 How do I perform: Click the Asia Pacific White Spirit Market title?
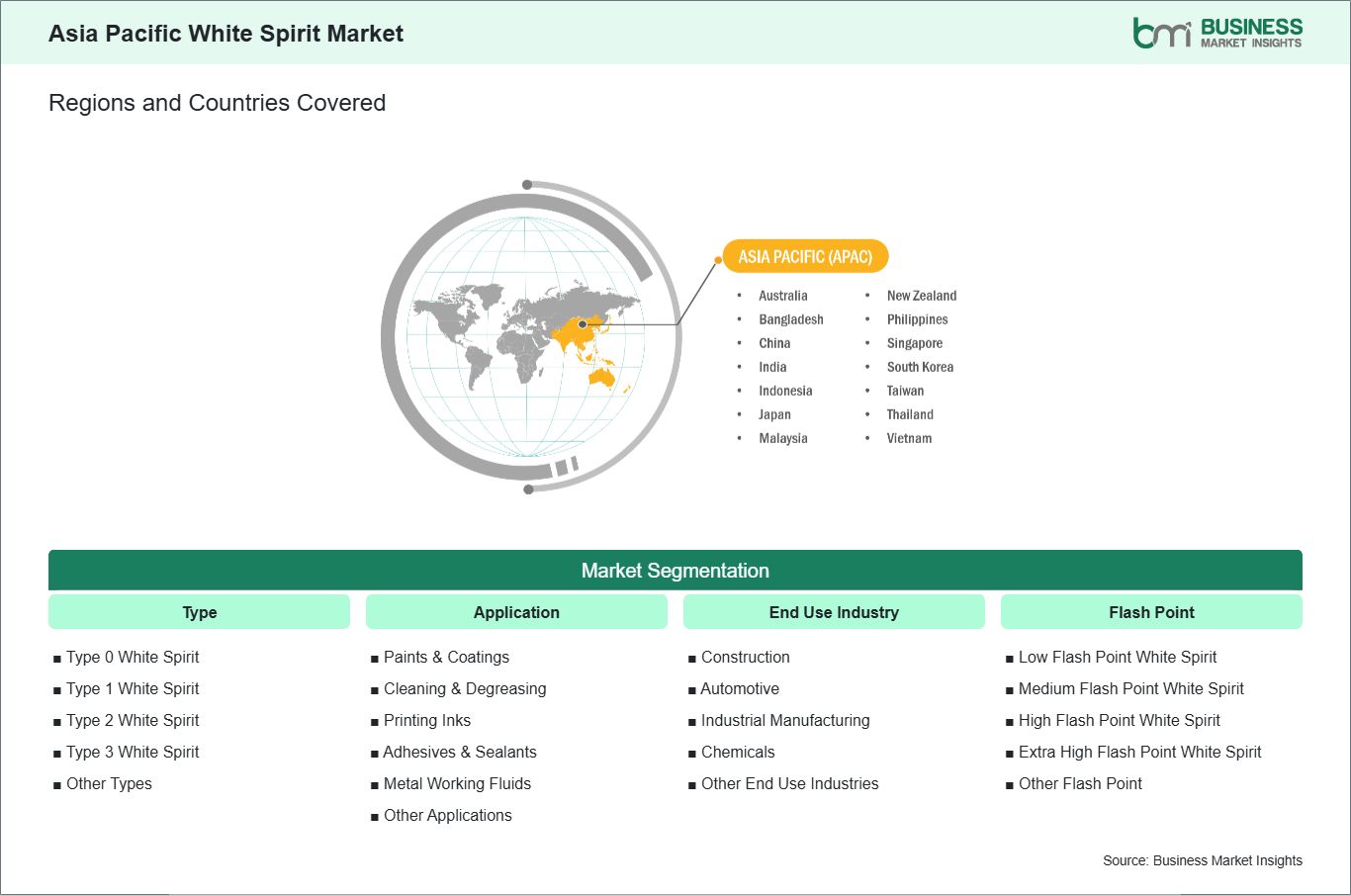coord(225,34)
